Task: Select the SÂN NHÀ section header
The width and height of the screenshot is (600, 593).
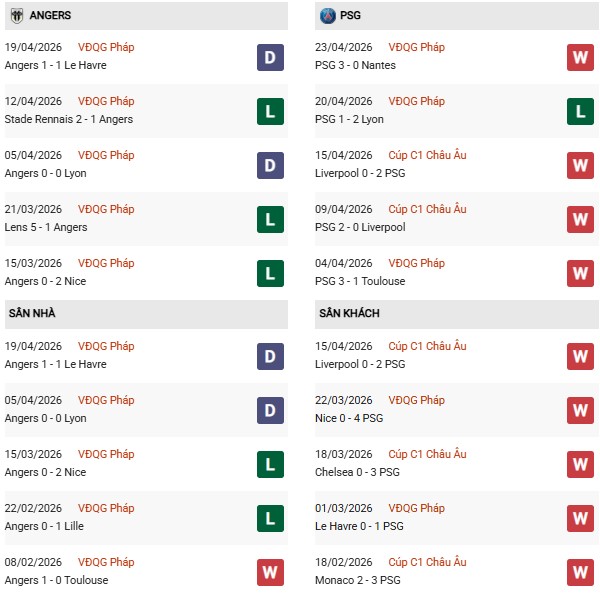Action: (32, 313)
